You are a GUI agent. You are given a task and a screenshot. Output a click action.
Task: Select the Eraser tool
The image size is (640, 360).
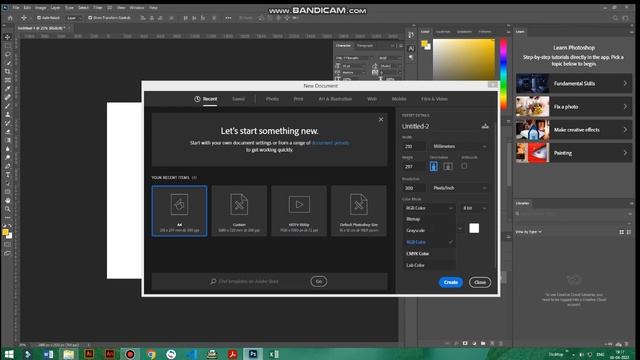[7, 131]
